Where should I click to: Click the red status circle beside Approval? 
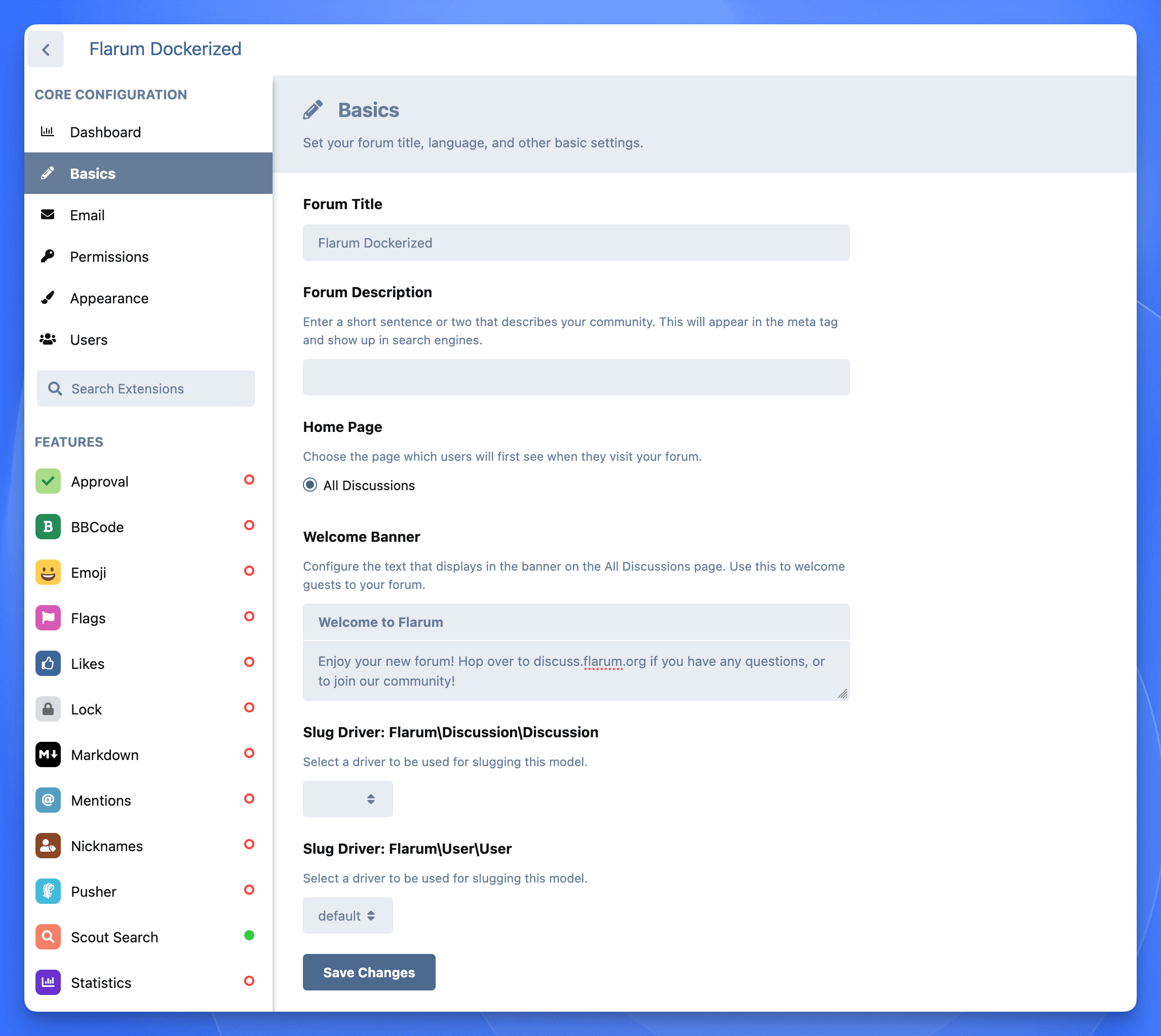coord(249,480)
